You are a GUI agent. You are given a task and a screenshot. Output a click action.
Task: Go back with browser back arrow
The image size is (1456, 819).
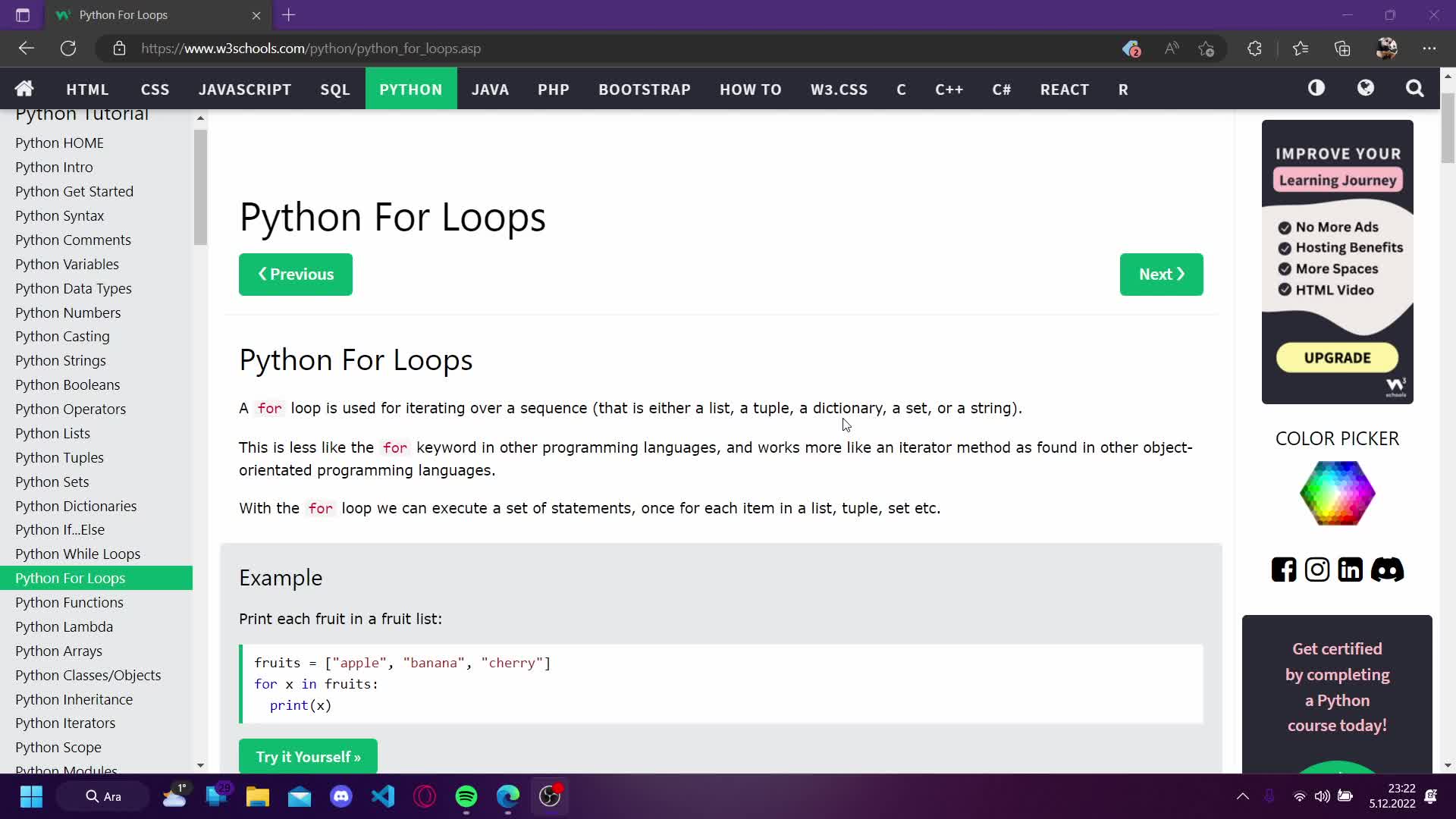coord(27,49)
